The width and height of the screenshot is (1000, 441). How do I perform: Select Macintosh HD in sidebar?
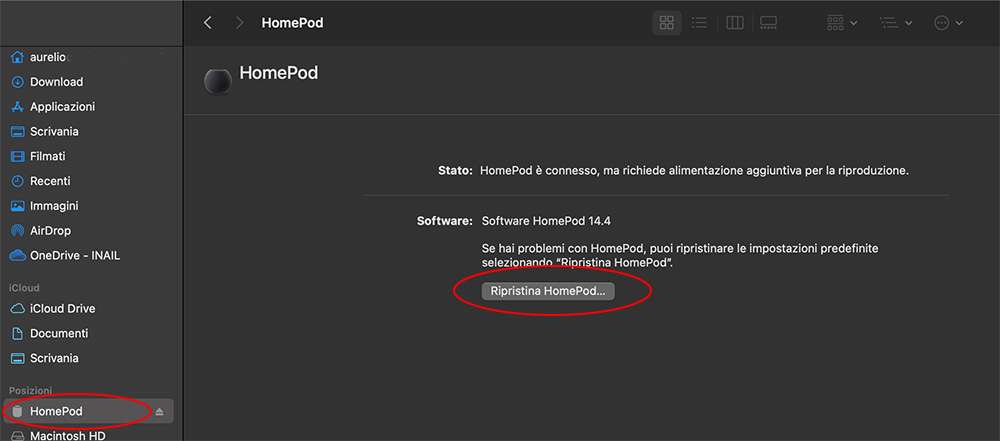pyautogui.click(x=68, y=435)
